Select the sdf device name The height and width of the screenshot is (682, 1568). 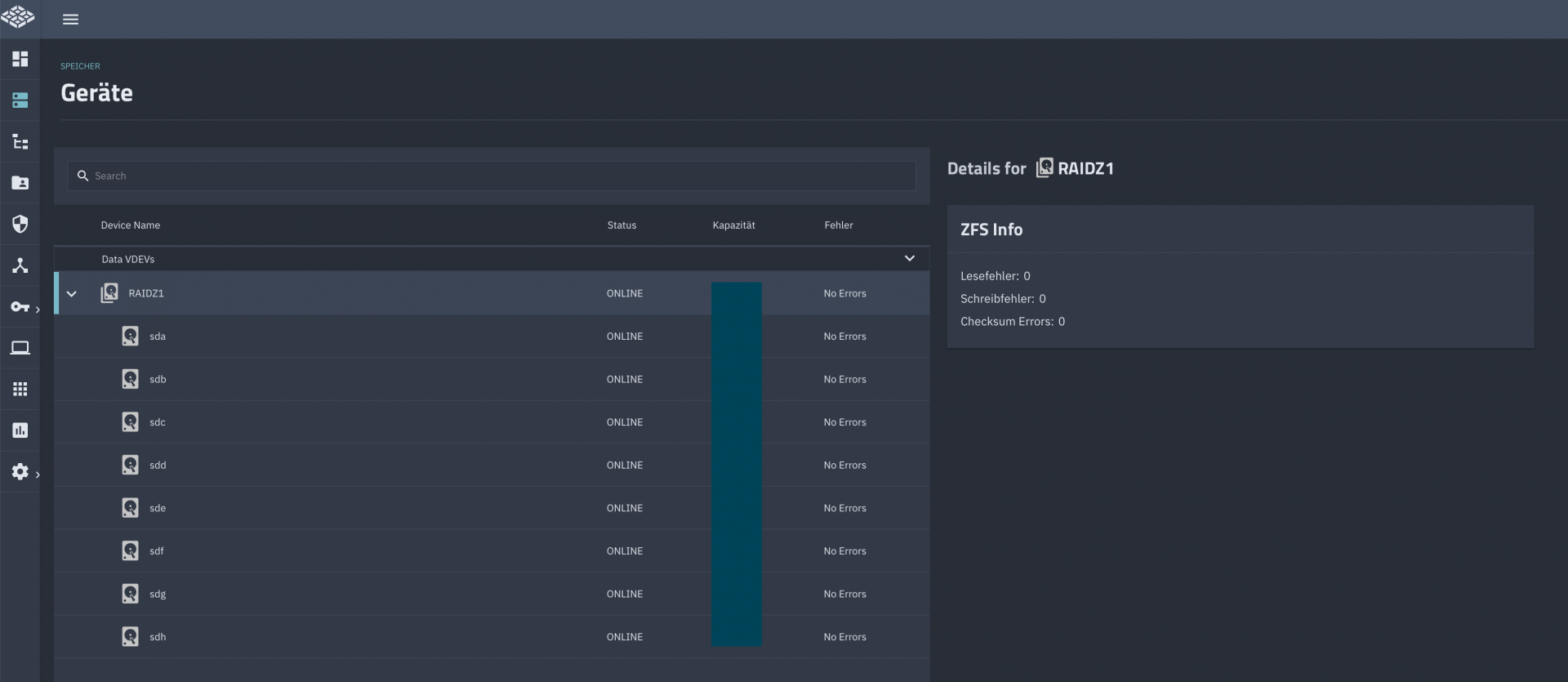pos(157,551)
